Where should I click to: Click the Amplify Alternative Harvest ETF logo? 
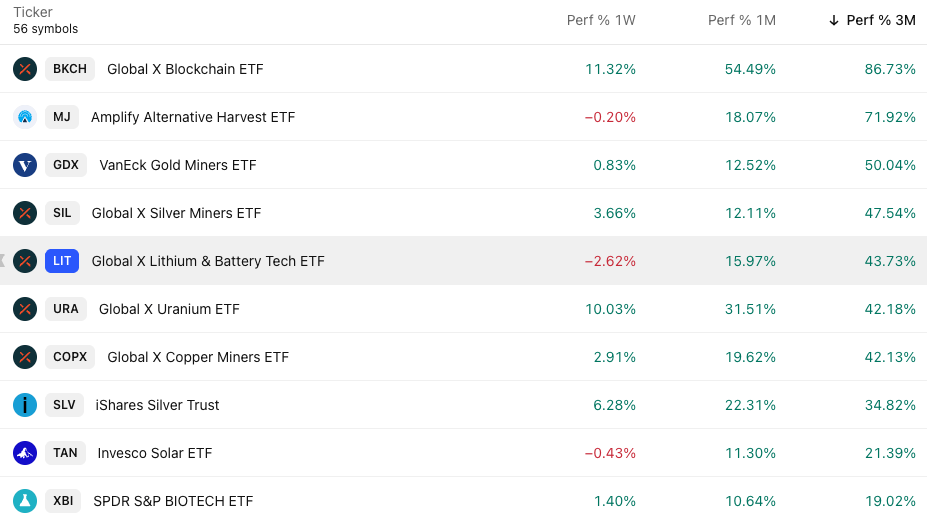[x=25, y=117]
